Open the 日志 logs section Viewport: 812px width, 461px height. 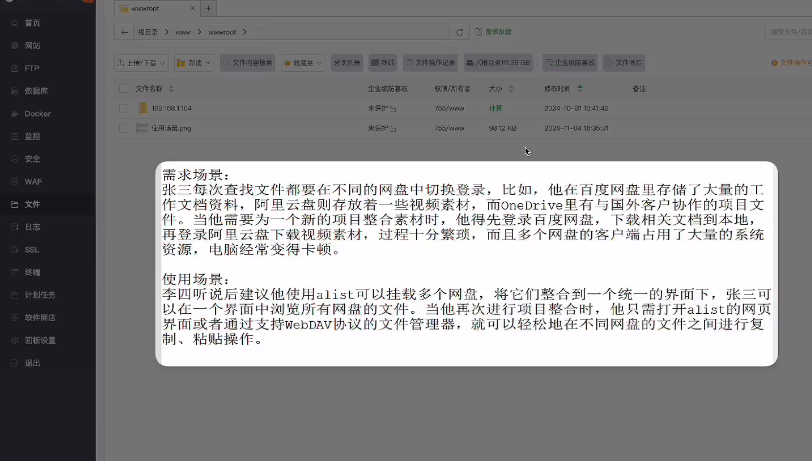click(x=32, y=227)
